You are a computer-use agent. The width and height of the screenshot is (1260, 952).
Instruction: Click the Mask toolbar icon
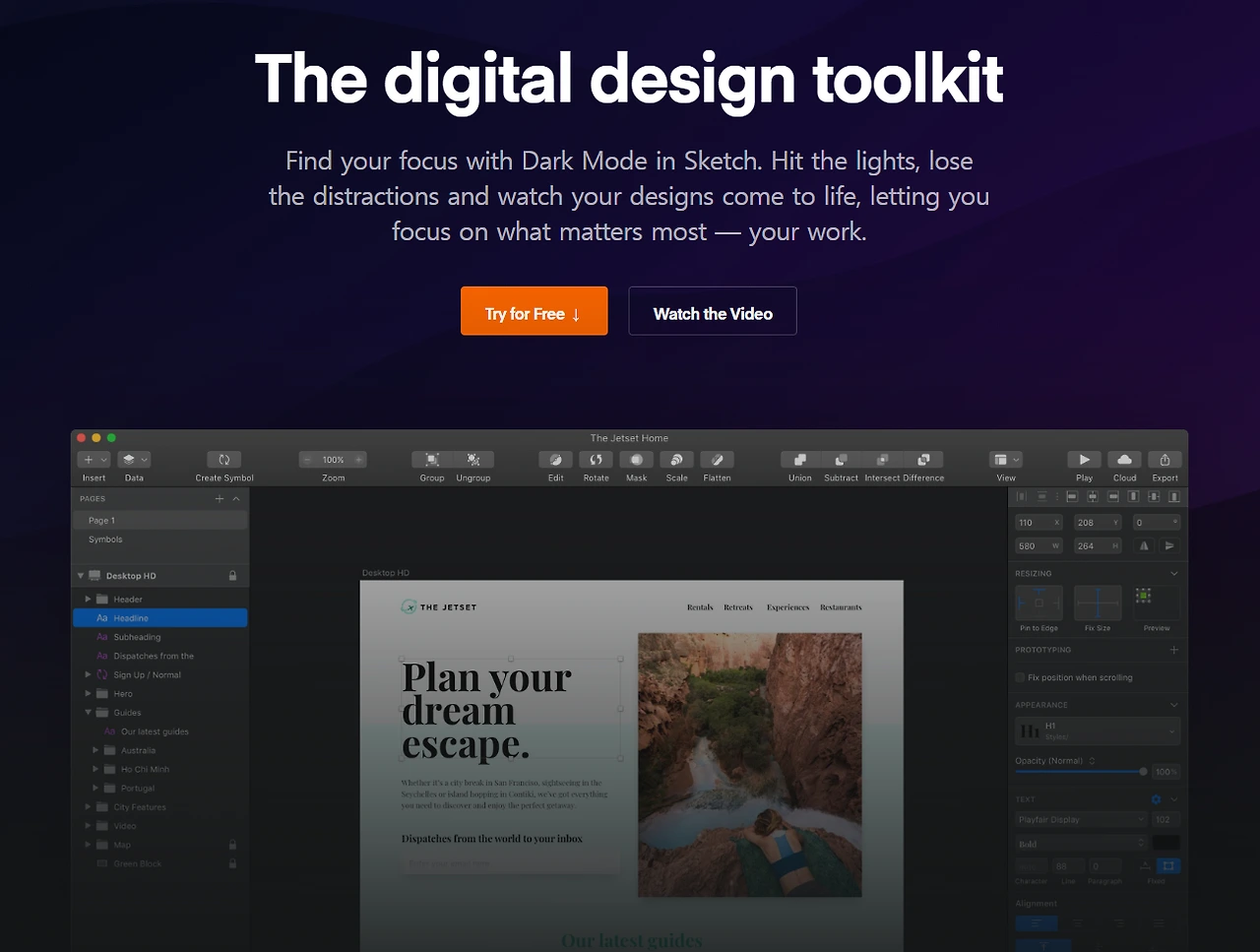[637, 460]
